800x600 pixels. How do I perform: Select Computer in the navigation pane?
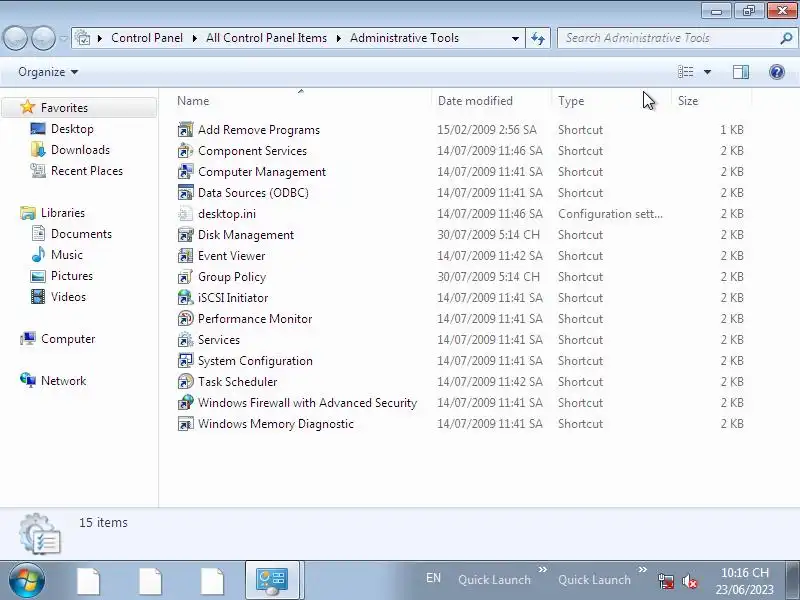[68, 339]
